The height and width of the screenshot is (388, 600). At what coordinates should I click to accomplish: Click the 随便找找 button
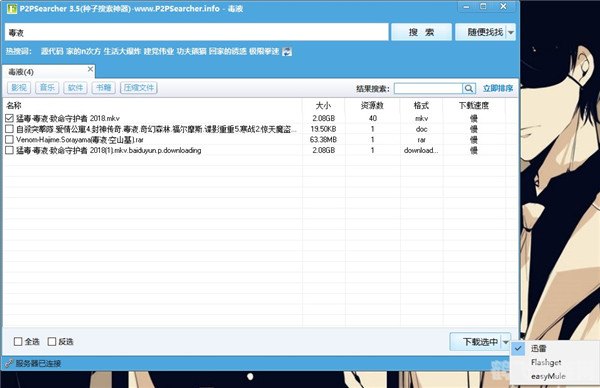pos(485,33)
